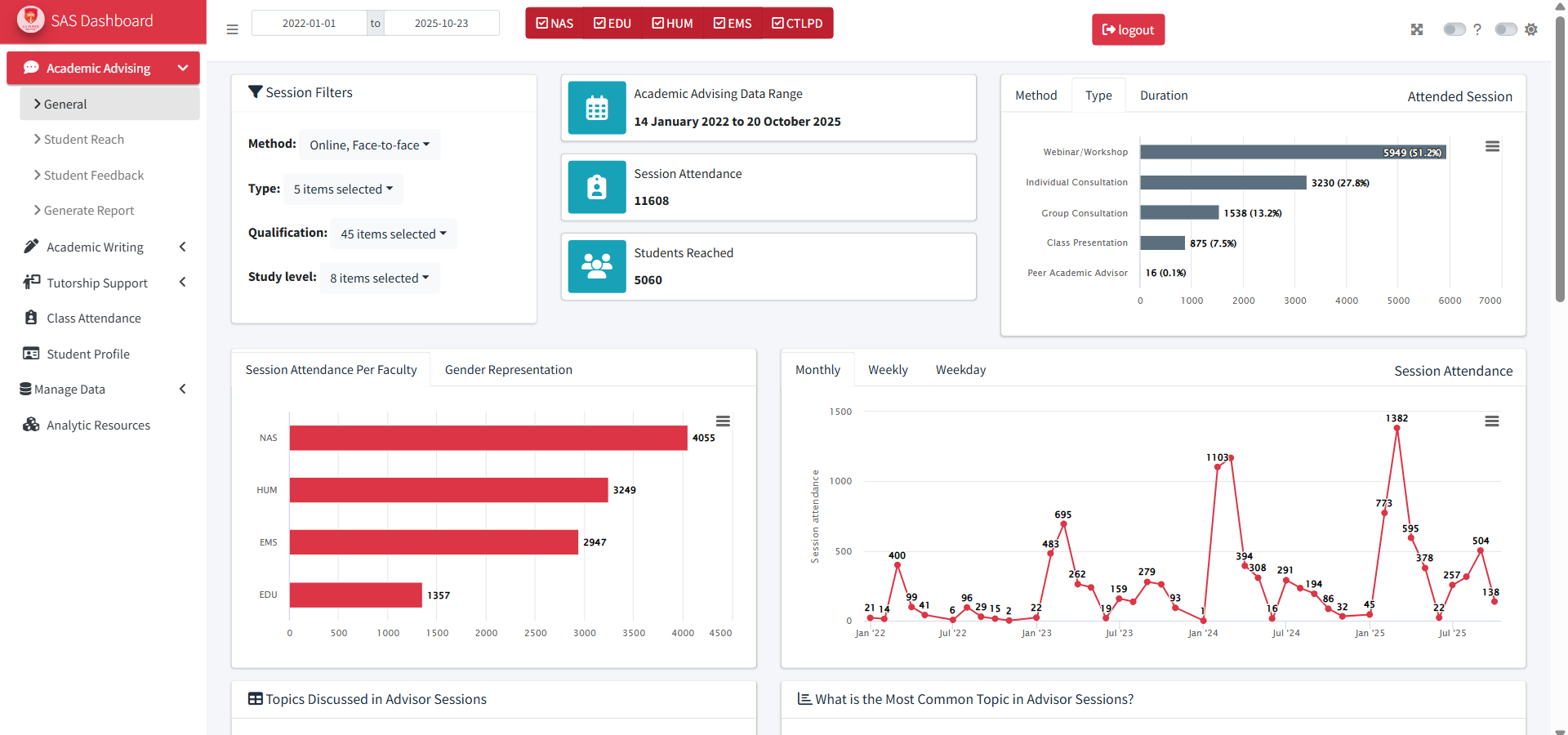Collapse the Academic Advising menu chevron
1568x735 pixels.
[183, 68]
